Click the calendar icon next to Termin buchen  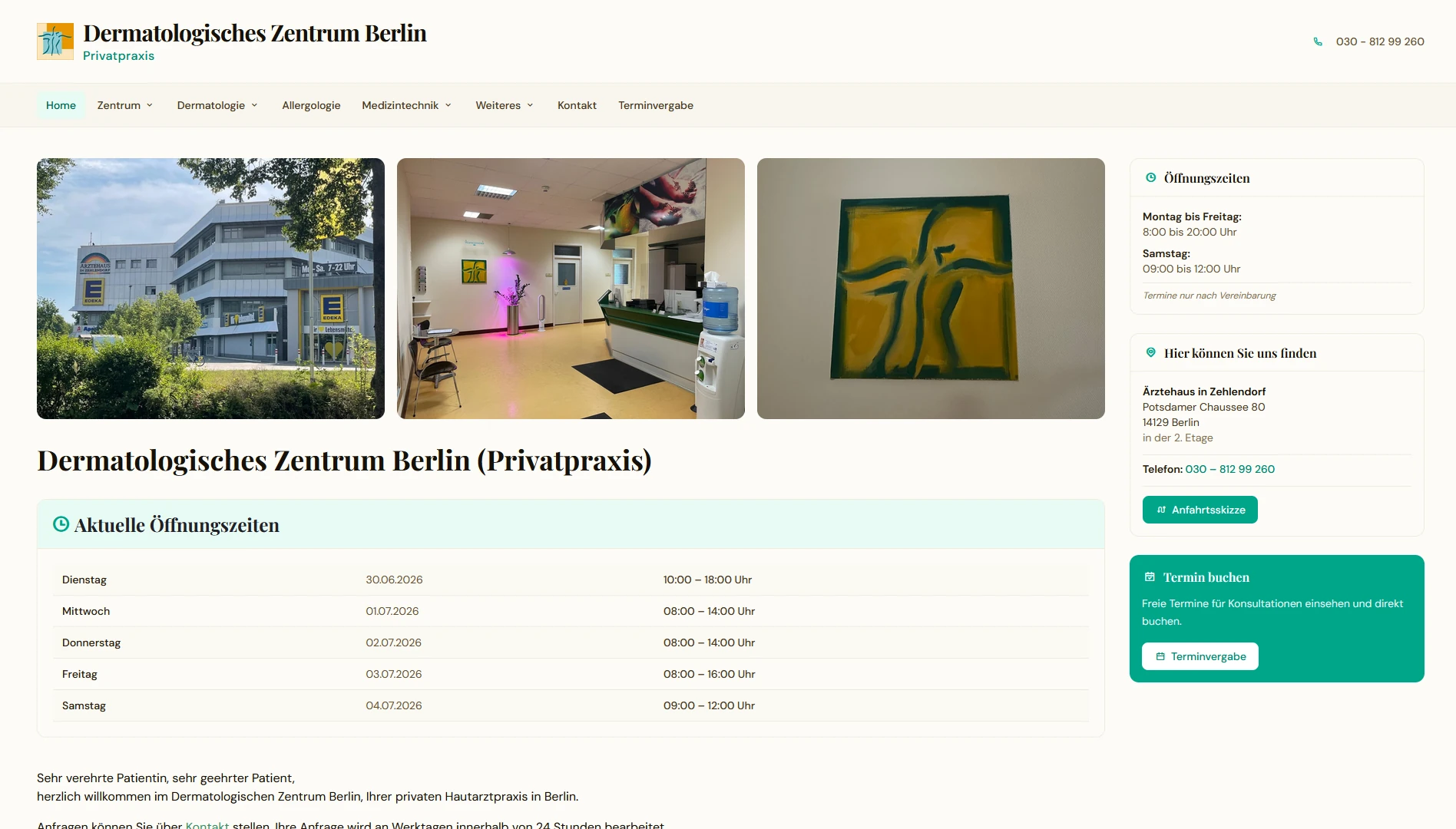pos(1150,576)
